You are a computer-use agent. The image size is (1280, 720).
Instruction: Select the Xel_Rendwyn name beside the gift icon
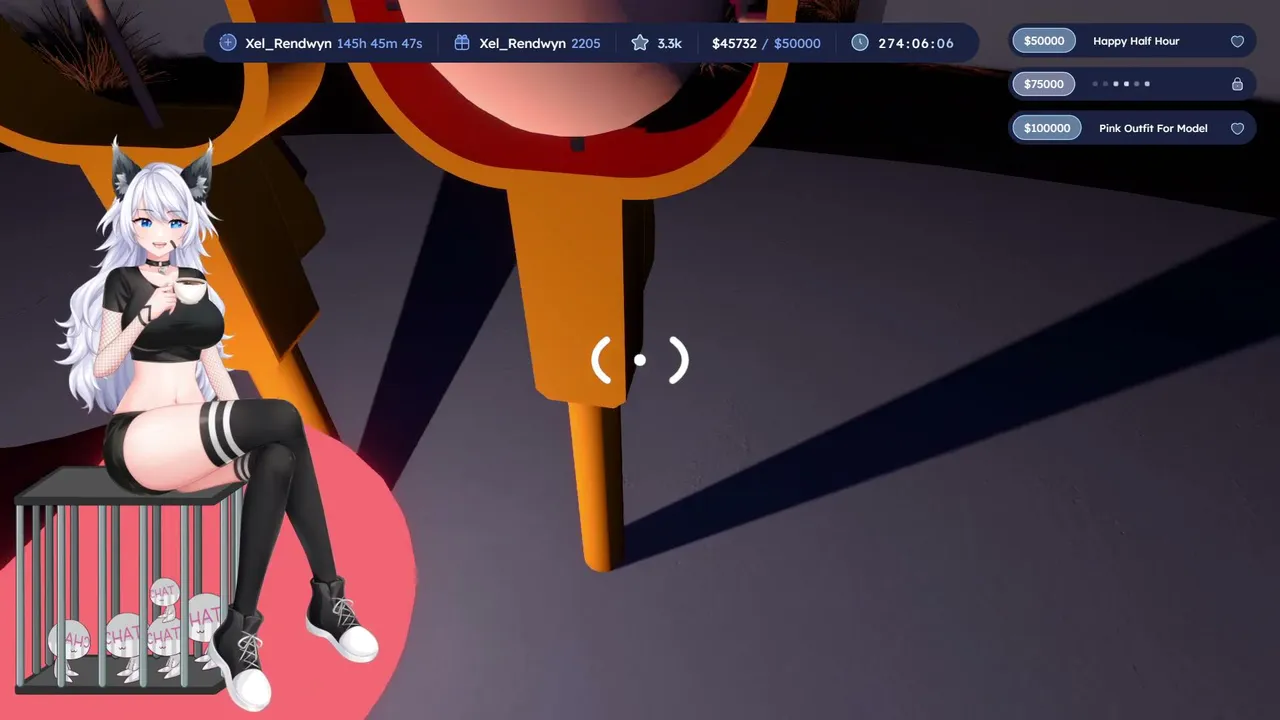(x=522, y=43)
